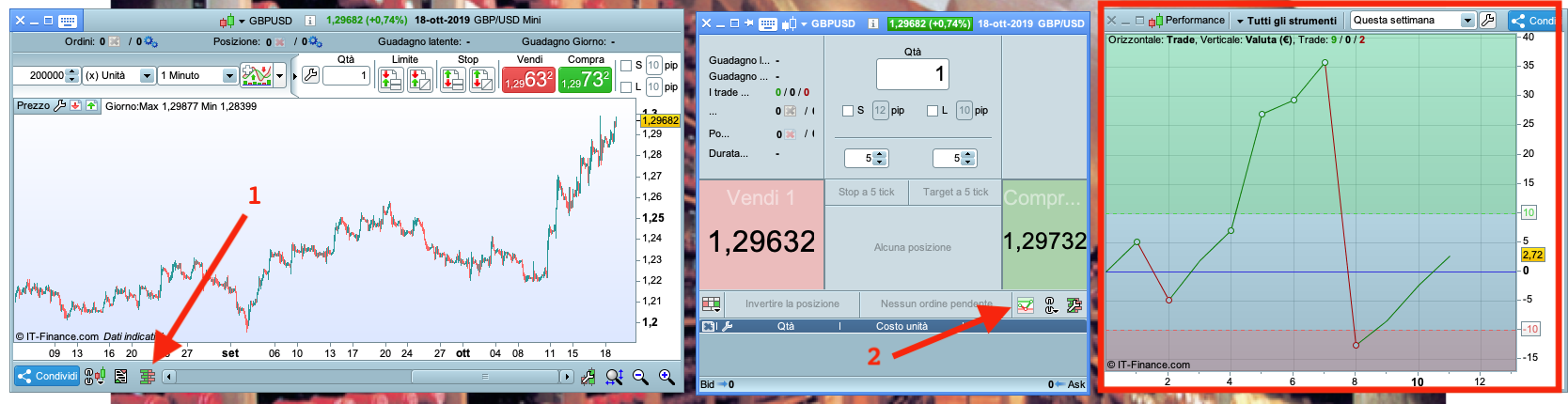Expand the order panel triangle beside wrench
Screen dimensions: 1568x404
point(295,76)
